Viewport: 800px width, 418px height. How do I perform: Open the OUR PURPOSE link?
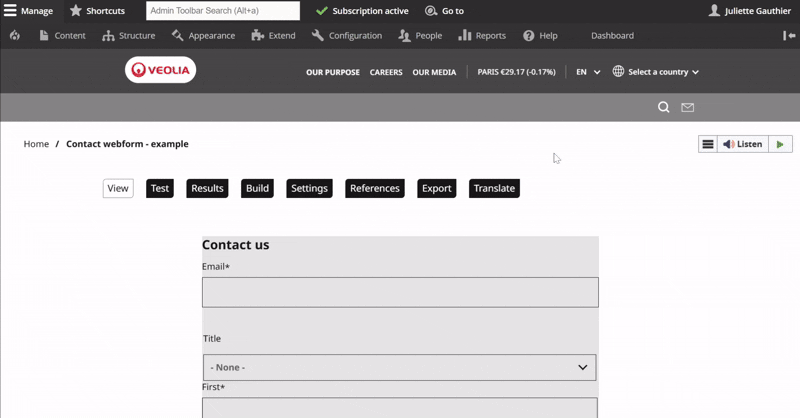333,72
